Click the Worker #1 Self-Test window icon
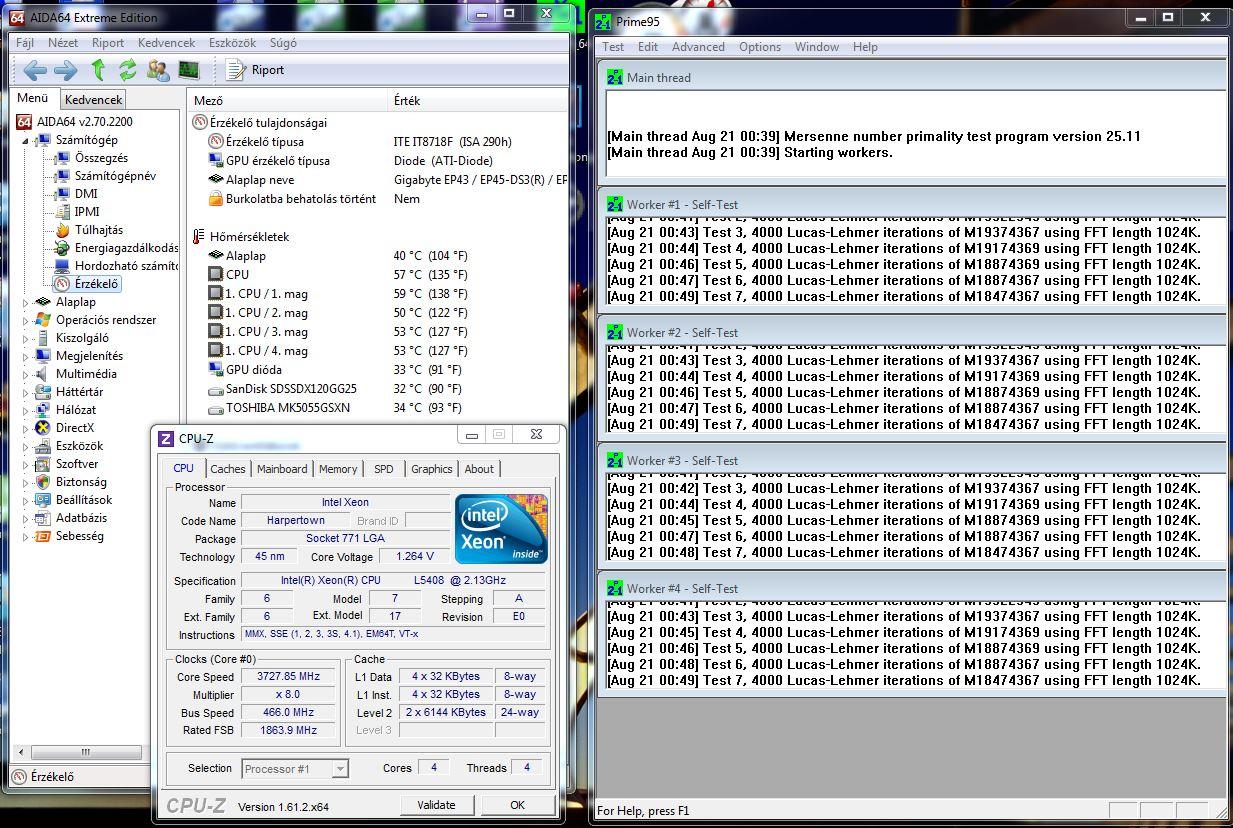 click(x=615, y=204)
